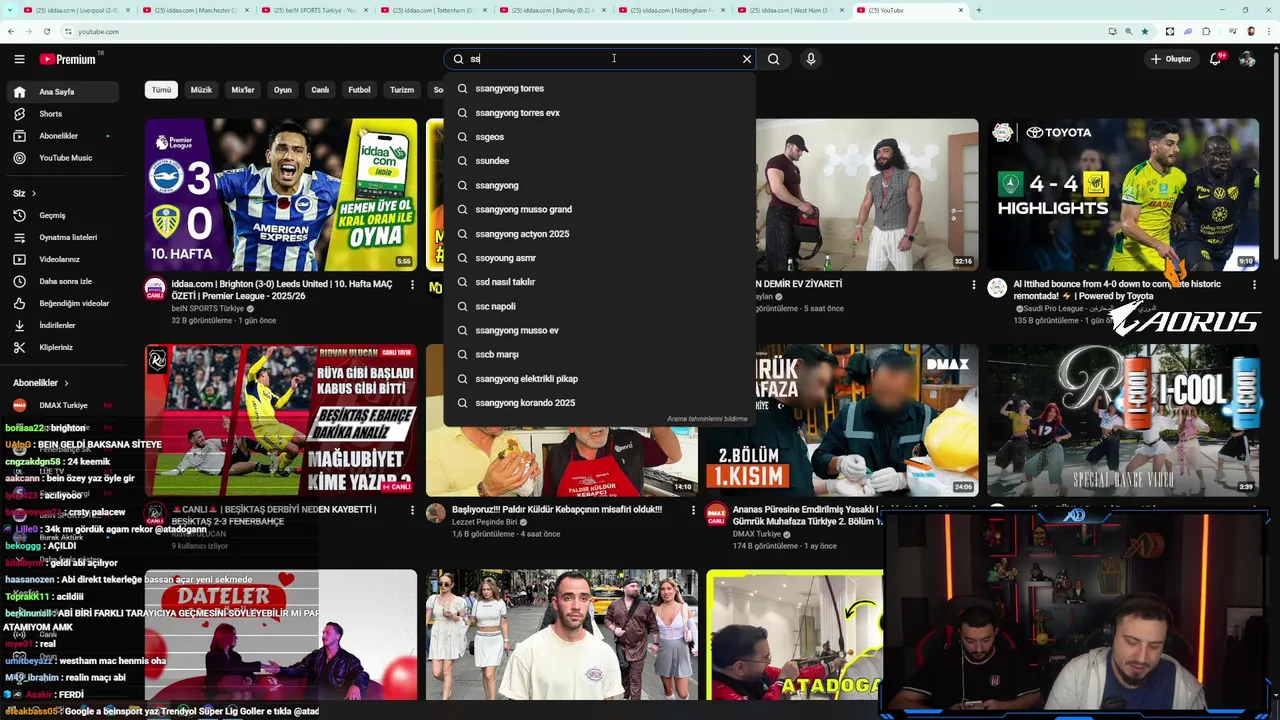Go to Ana Sayfa in sidebar
Viewport: 1280px width, 720px height.
(x=62, y=92)
